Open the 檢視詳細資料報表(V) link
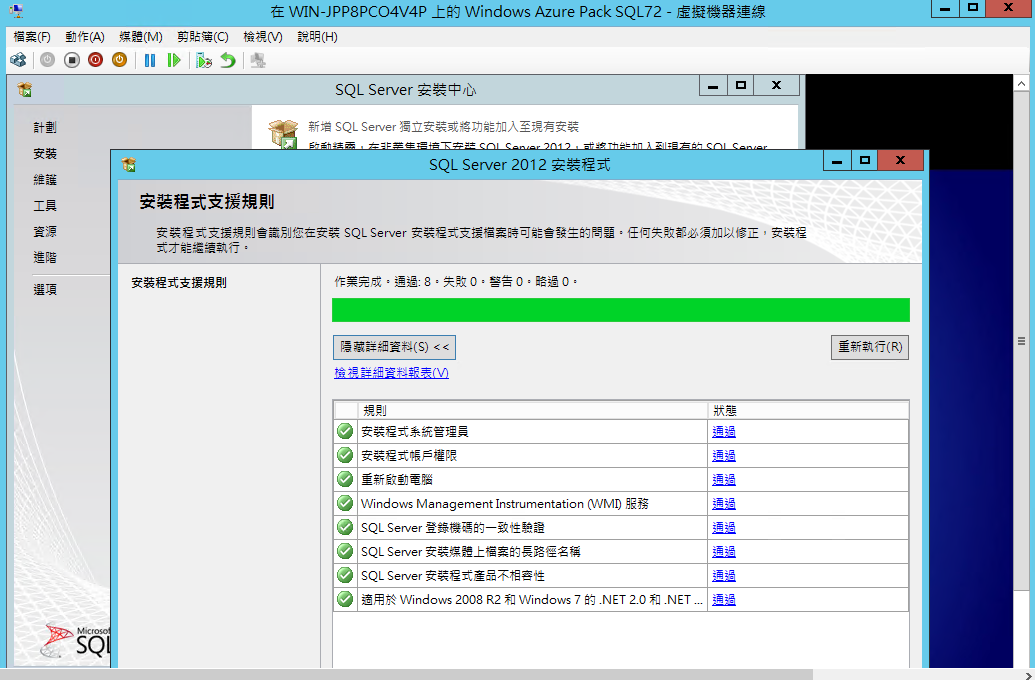This screenshot has height=680, width=1035. click(391, 373)
